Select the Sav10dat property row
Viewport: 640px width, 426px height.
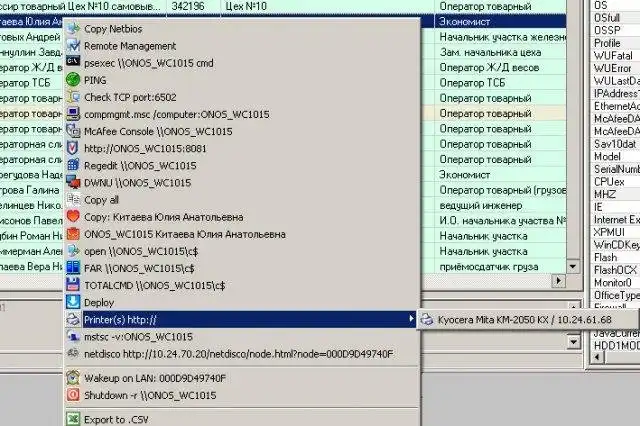(615, 144)
